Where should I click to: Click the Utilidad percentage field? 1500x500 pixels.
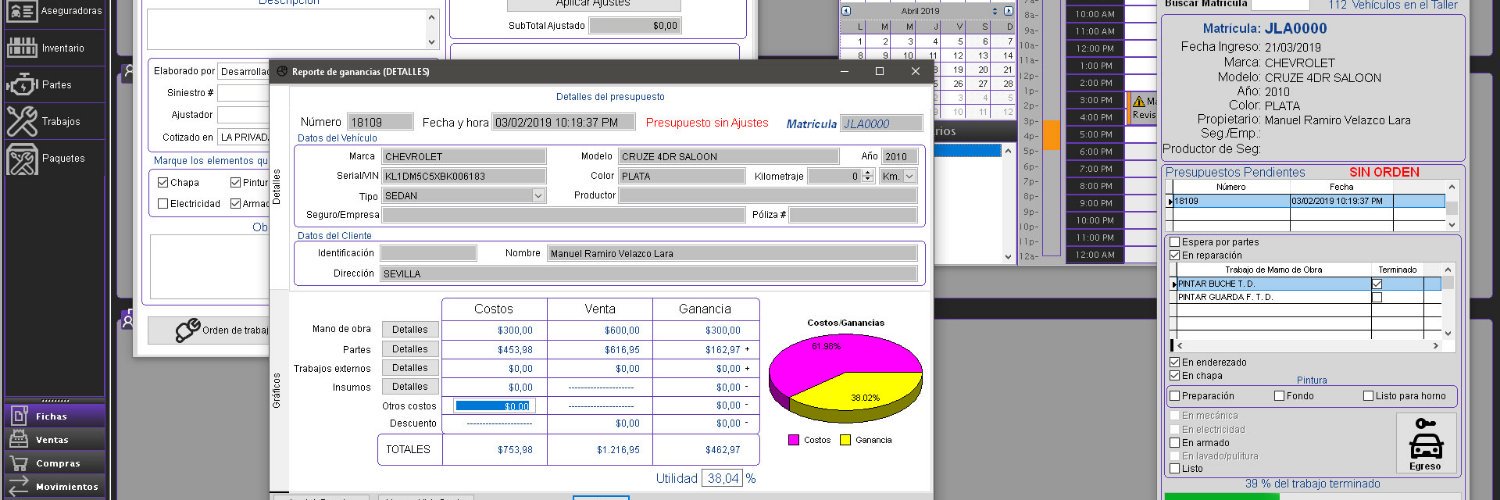coord(722,479)
